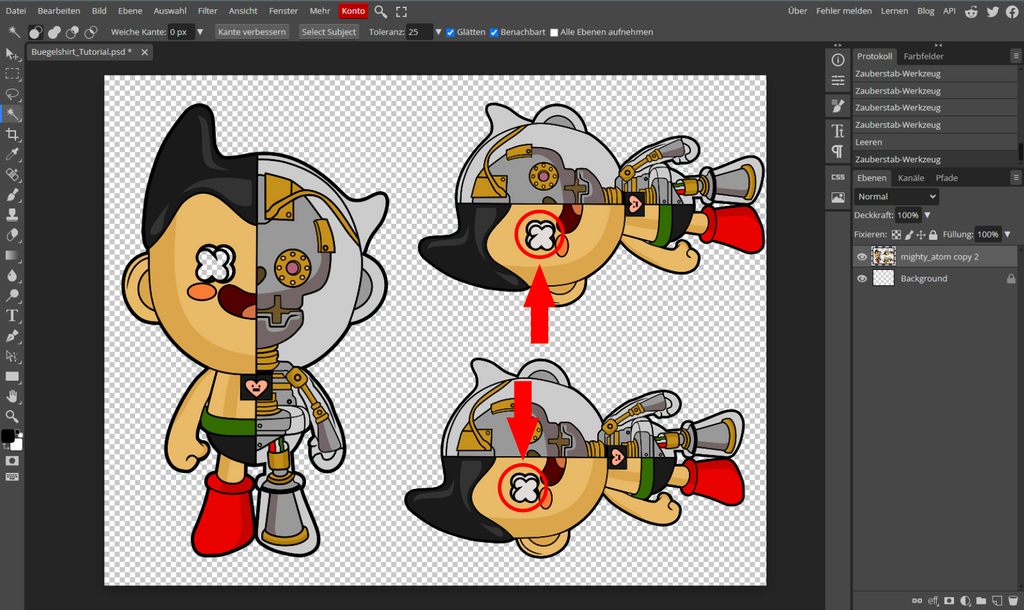Toggle lock image pixels brush icon
The image size is (1024, 610).
pos(908,234)
